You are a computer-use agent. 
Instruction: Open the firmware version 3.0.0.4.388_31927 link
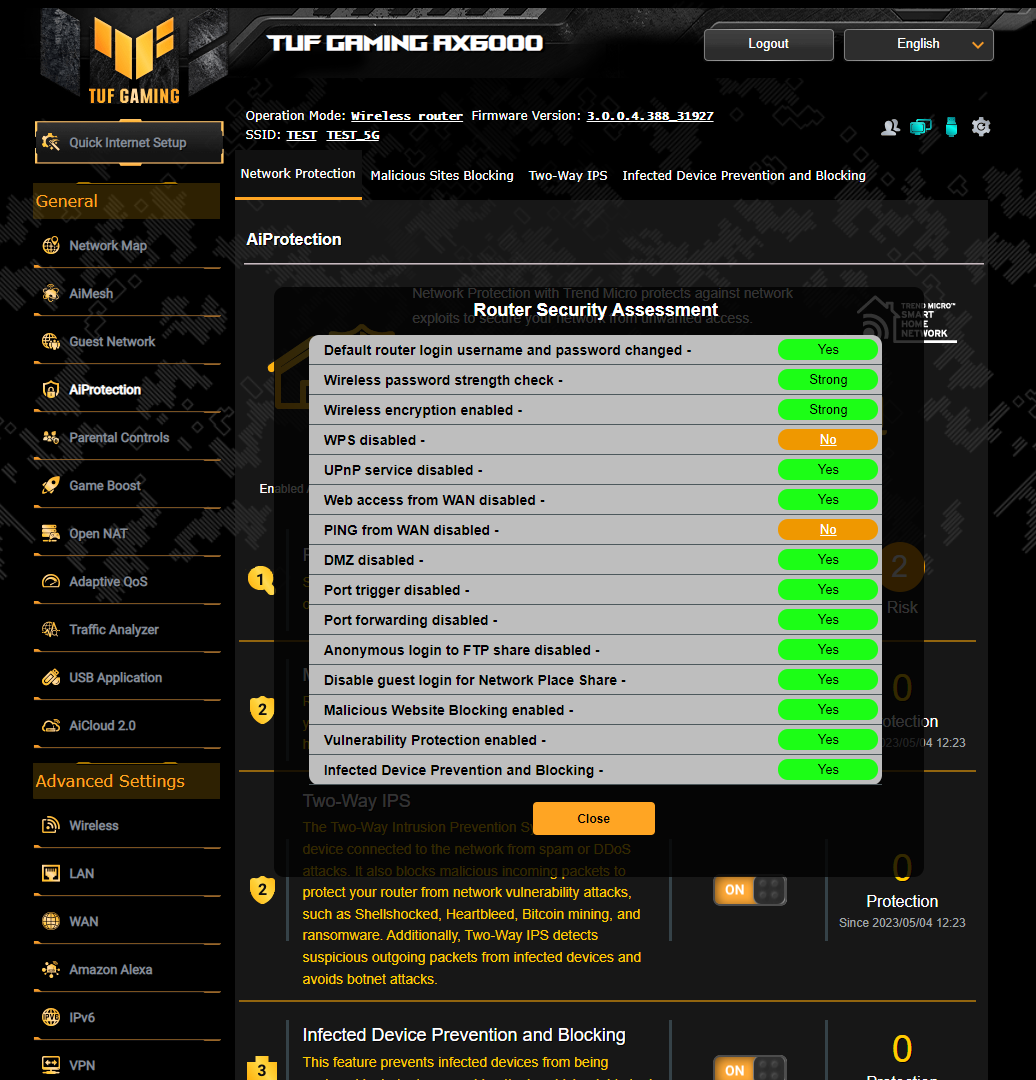[x=650, y=116]
